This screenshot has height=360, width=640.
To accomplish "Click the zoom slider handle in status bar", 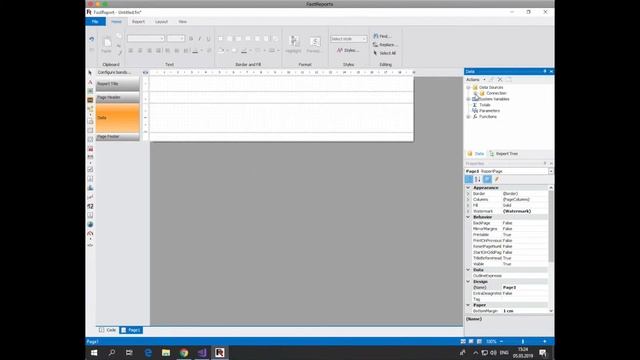I will tap(522, 341).
